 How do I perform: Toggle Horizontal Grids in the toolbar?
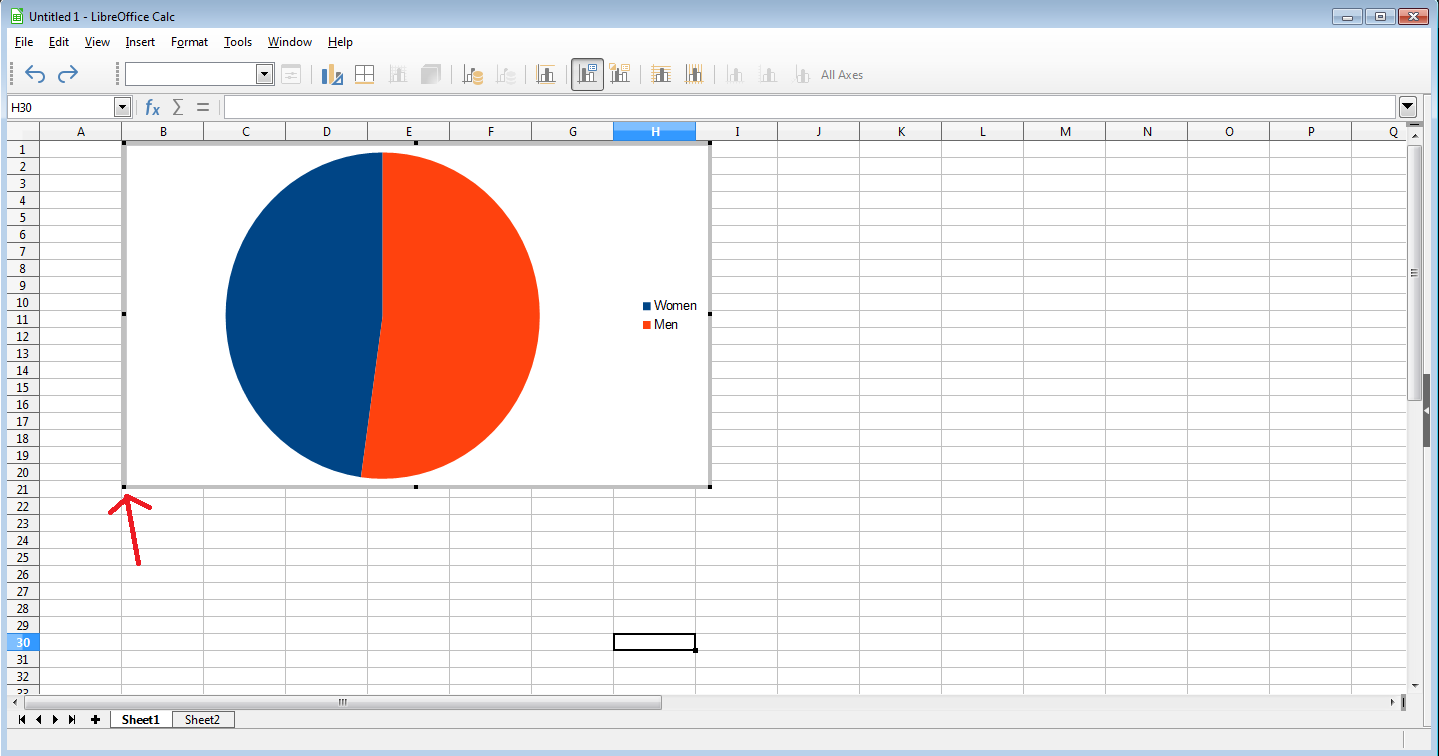pos(661,75)
